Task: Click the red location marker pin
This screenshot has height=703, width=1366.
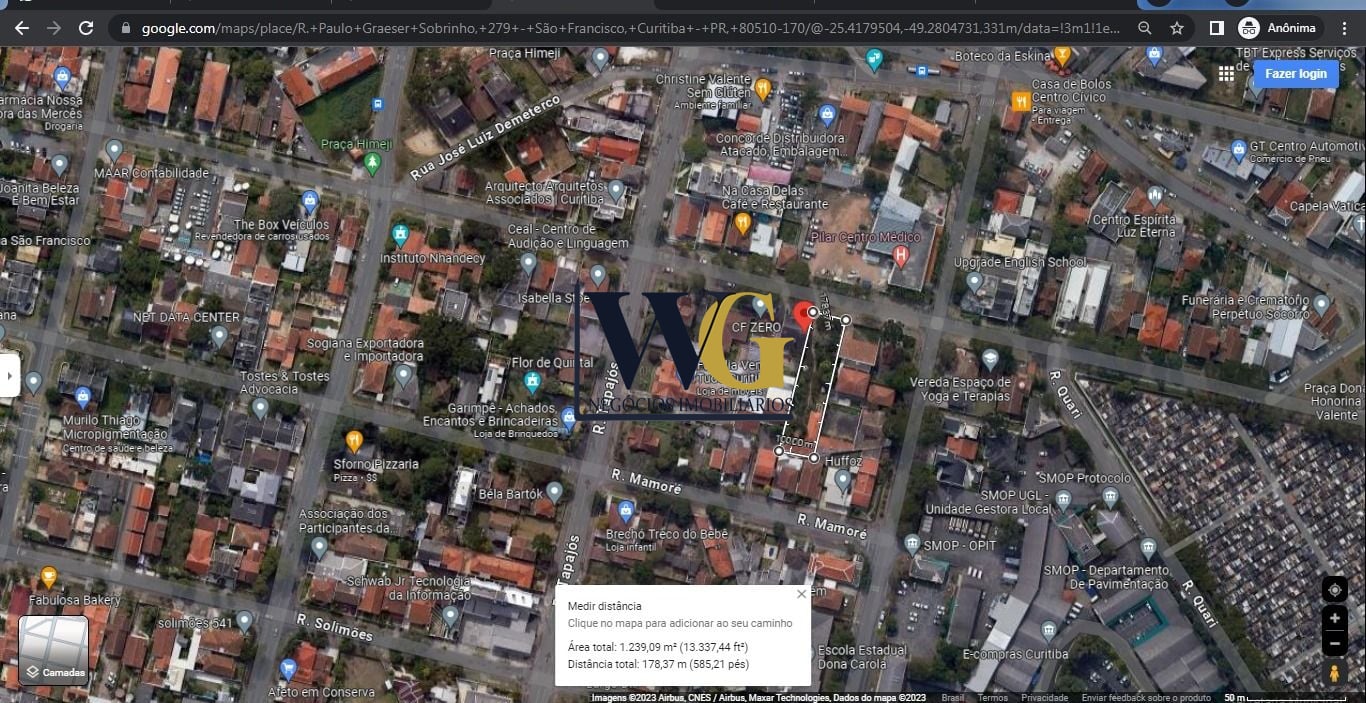Action: point(803,315)
